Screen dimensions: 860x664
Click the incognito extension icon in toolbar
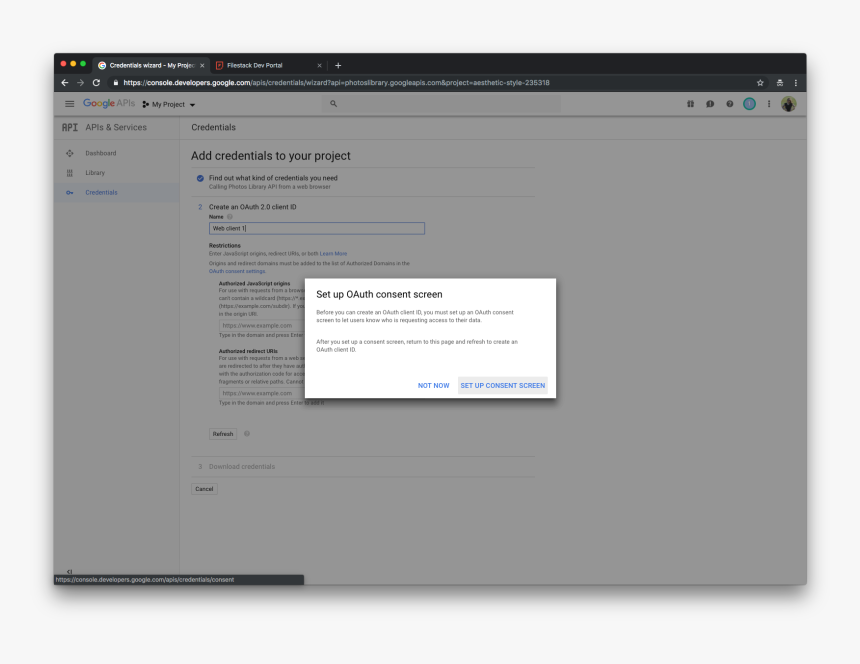(x=779, y=83)
